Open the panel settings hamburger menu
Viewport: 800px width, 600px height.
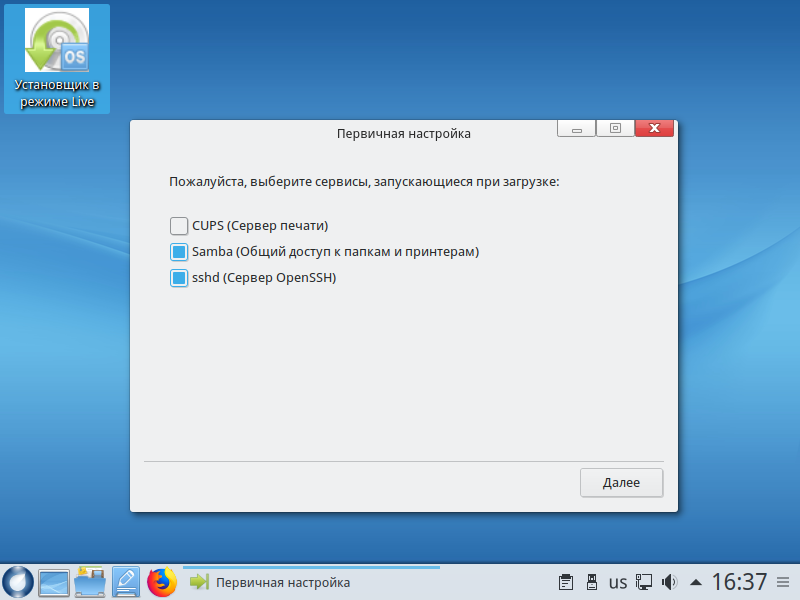coord(783,581)
